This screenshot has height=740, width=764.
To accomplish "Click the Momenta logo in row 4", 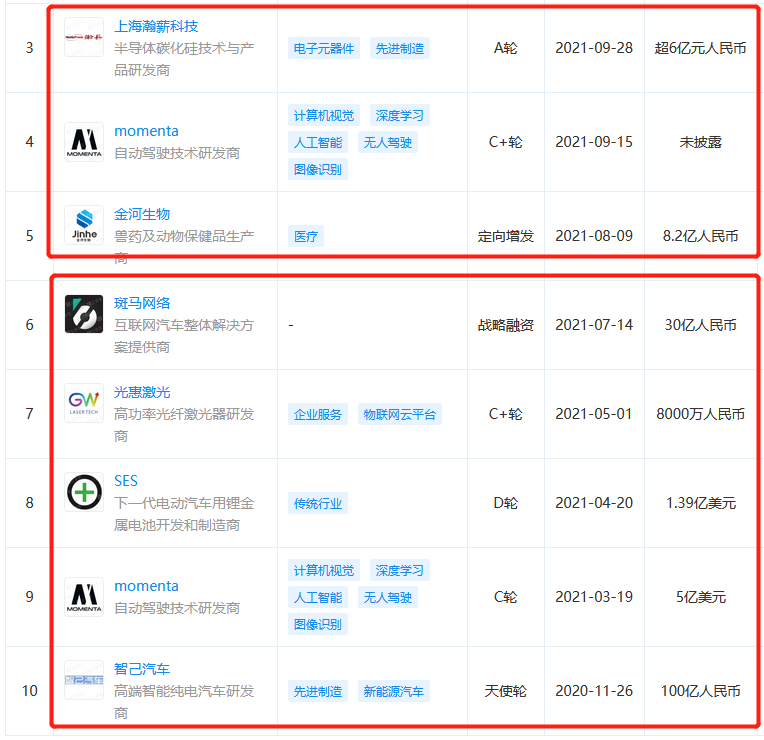I will pyautogui.click(x=84, y=142).
